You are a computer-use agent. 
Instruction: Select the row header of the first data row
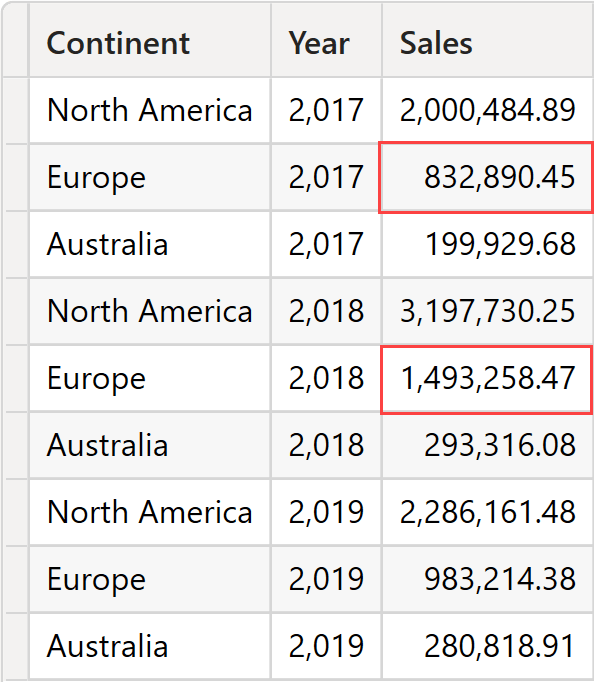(16, 110)
